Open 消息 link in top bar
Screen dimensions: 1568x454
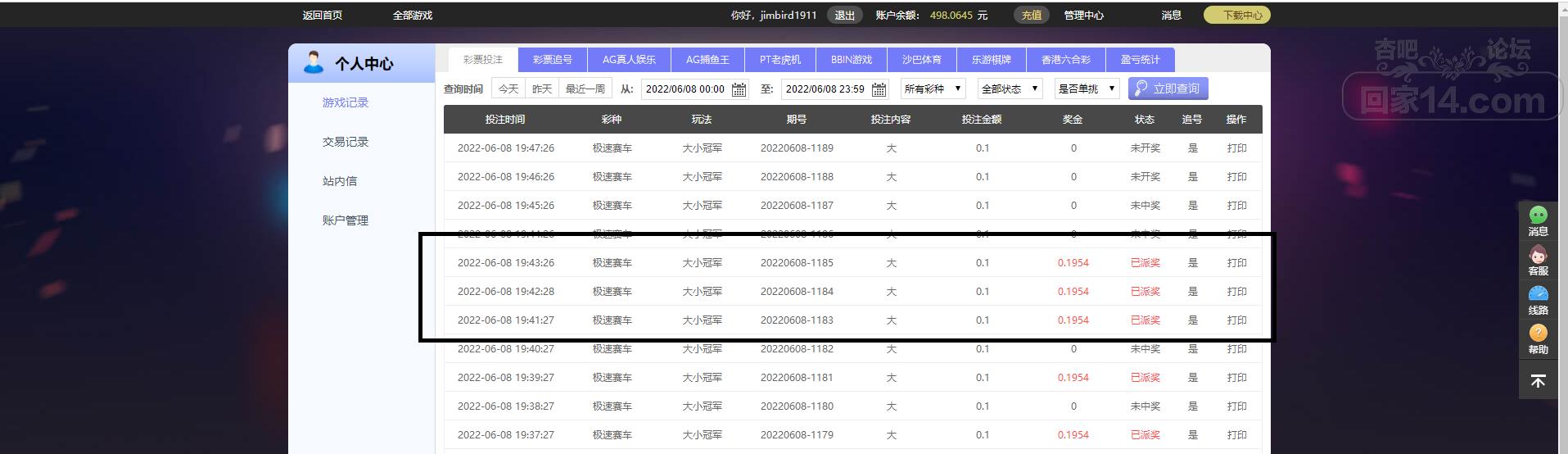[x=1172, y=15]
